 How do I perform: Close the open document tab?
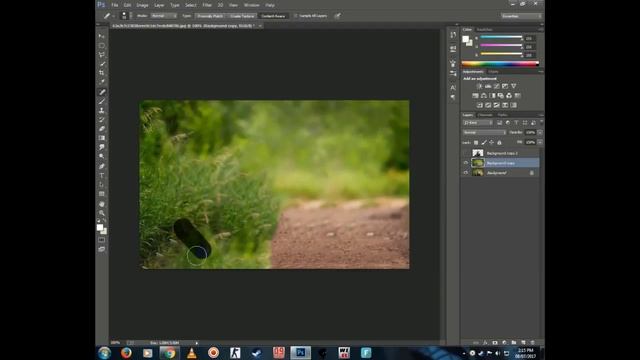point(260,26)
